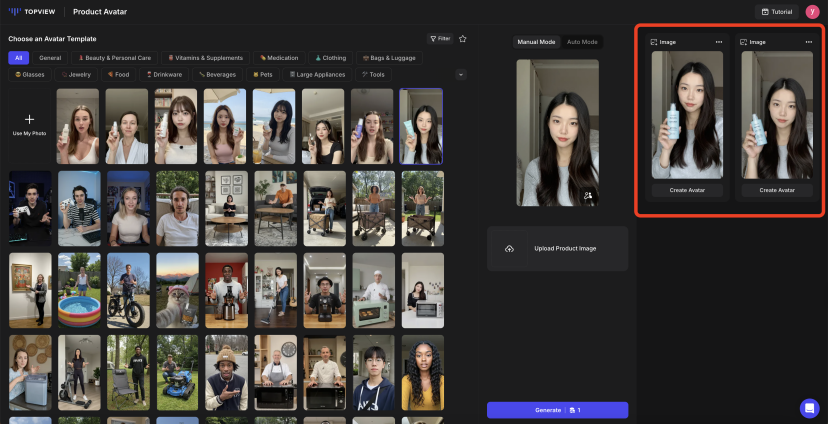Open the Filter dropdown

439,39
